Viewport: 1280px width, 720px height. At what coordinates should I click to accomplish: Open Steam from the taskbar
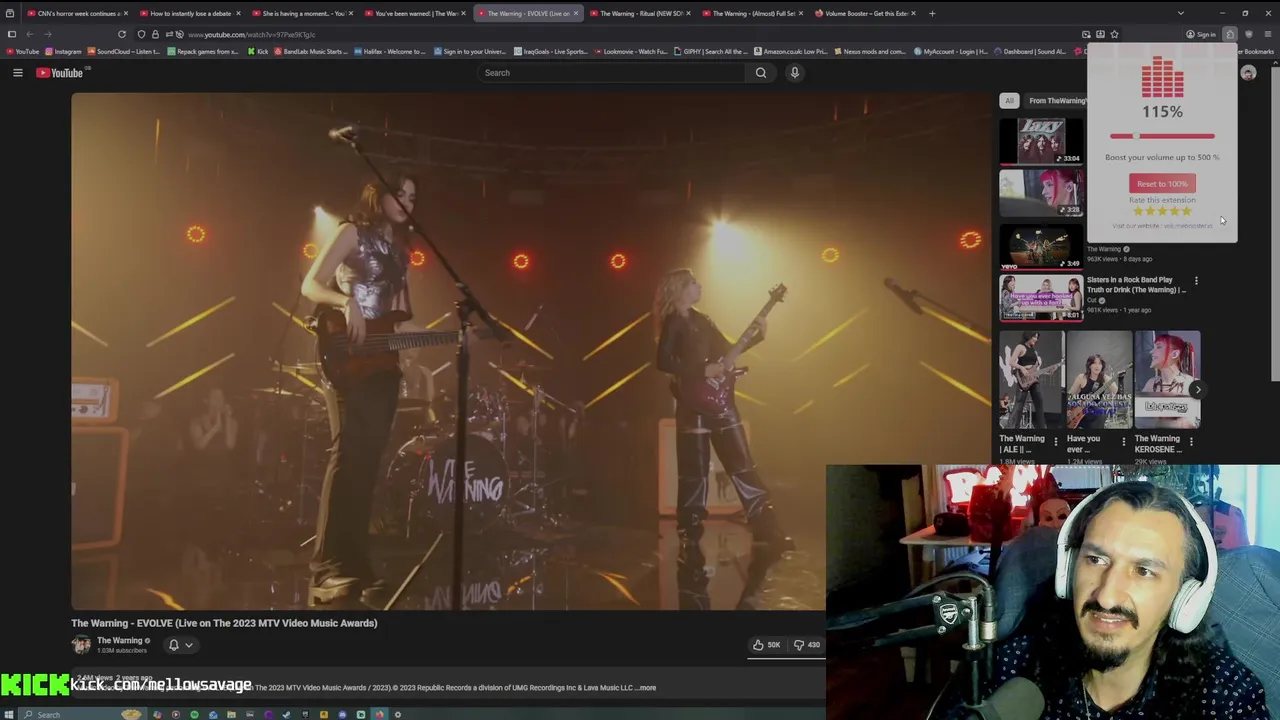(286, 714)
